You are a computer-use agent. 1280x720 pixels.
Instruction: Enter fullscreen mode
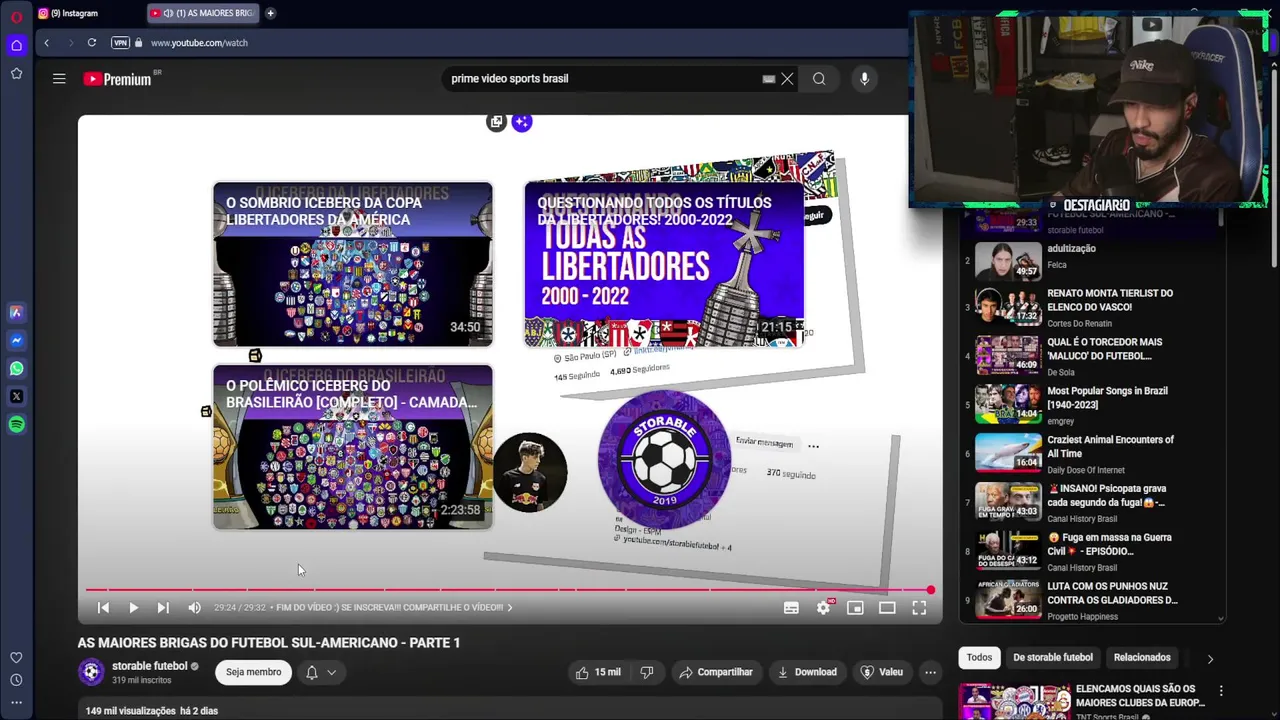click(x=919, y=607)
